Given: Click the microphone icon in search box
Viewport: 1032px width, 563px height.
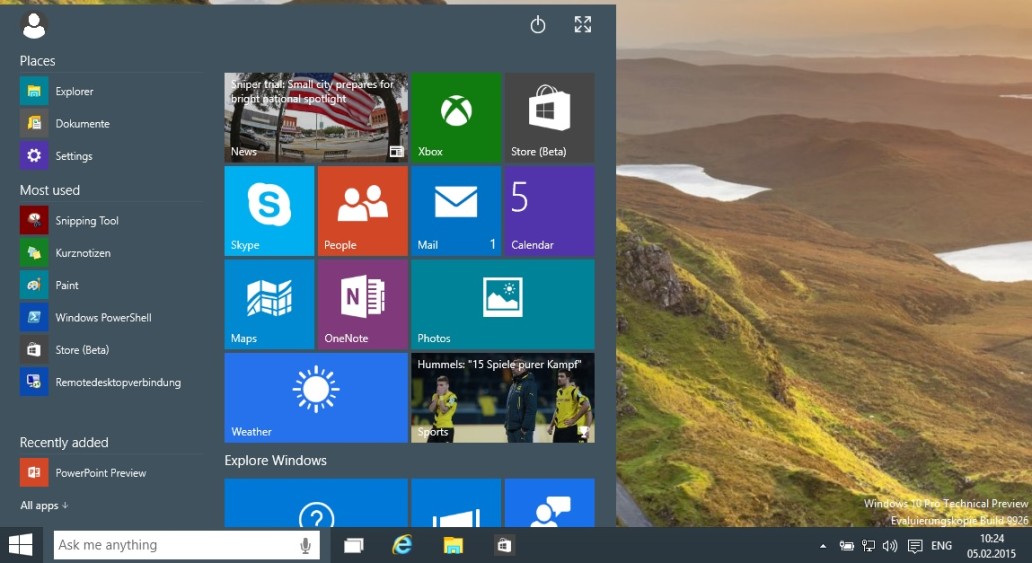Looking at the screenshot, I should point(305,545).
